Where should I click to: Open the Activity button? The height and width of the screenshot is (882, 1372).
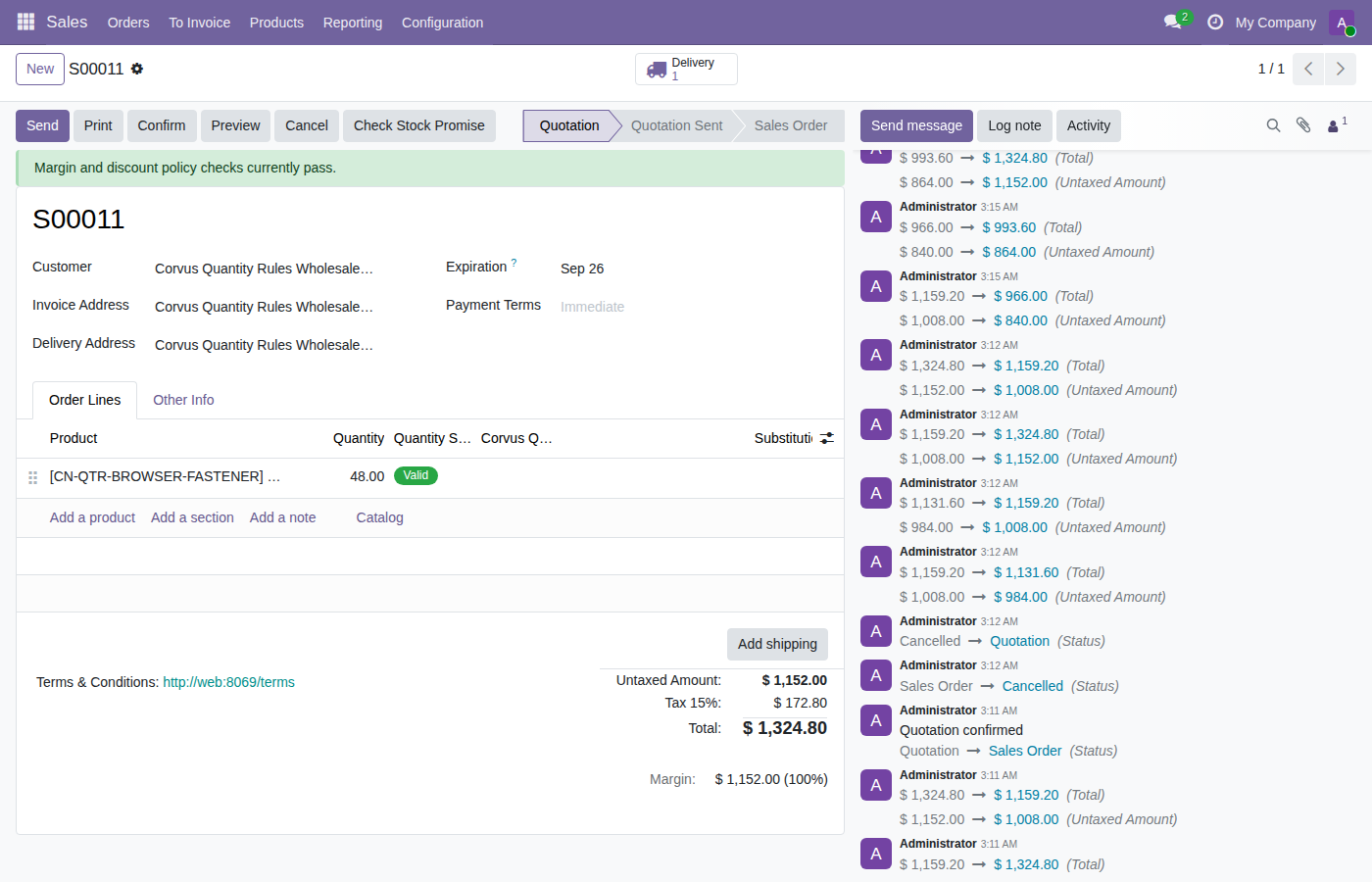point(1089,125)
